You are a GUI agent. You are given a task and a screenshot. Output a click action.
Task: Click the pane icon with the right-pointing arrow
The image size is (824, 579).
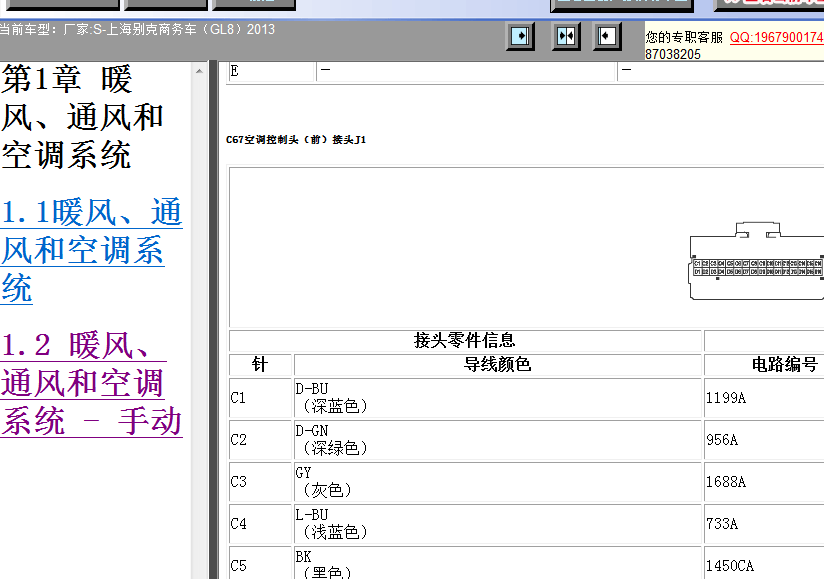(520, 36)
